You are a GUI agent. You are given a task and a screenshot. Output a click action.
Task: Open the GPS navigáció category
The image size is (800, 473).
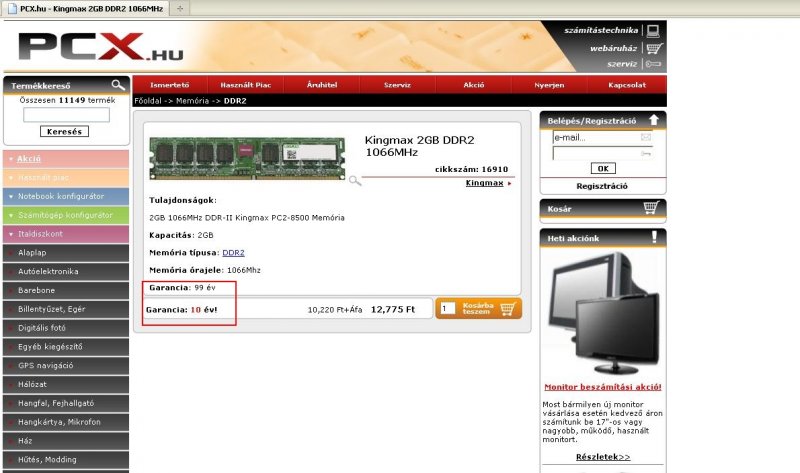(x=66, y=366)
